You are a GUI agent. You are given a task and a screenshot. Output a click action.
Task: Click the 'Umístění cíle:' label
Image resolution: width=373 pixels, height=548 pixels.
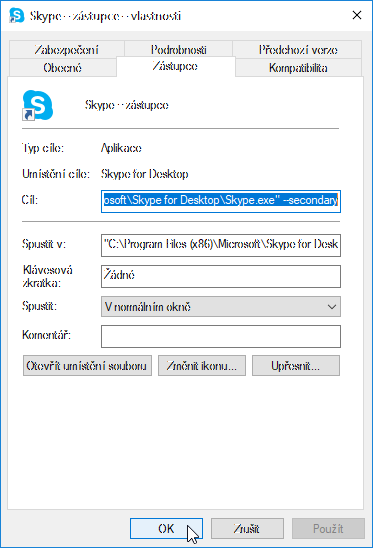(56, 174)
